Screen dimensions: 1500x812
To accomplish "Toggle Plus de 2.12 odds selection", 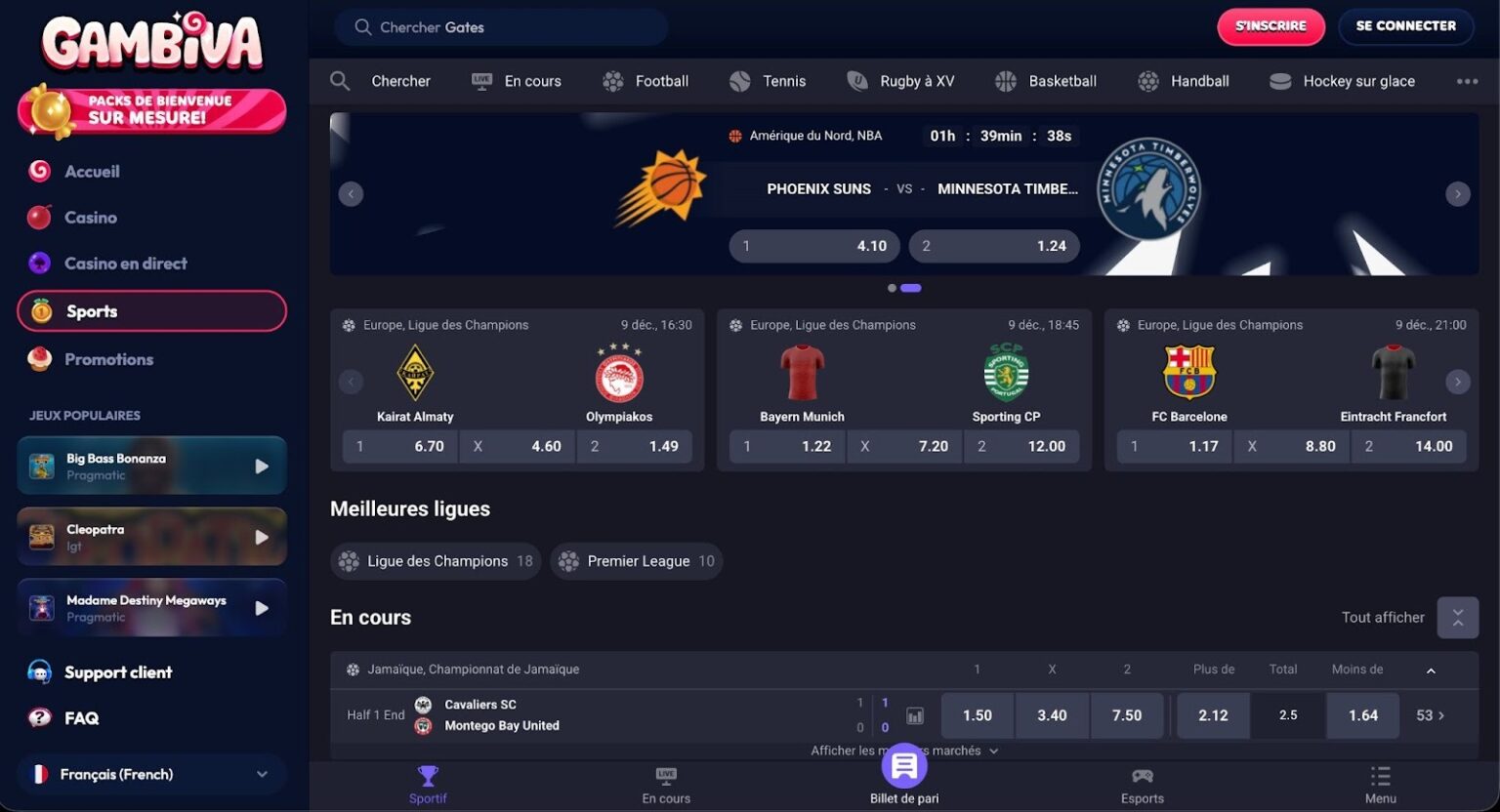I will pos(1214,715).
